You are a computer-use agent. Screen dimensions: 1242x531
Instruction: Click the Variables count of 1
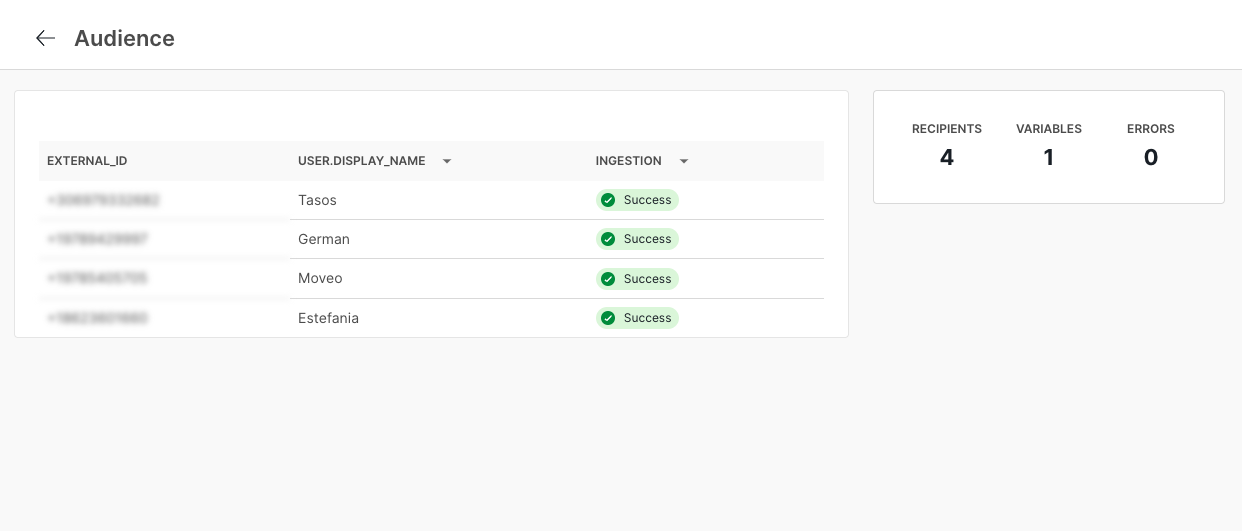pos(1048,158)
